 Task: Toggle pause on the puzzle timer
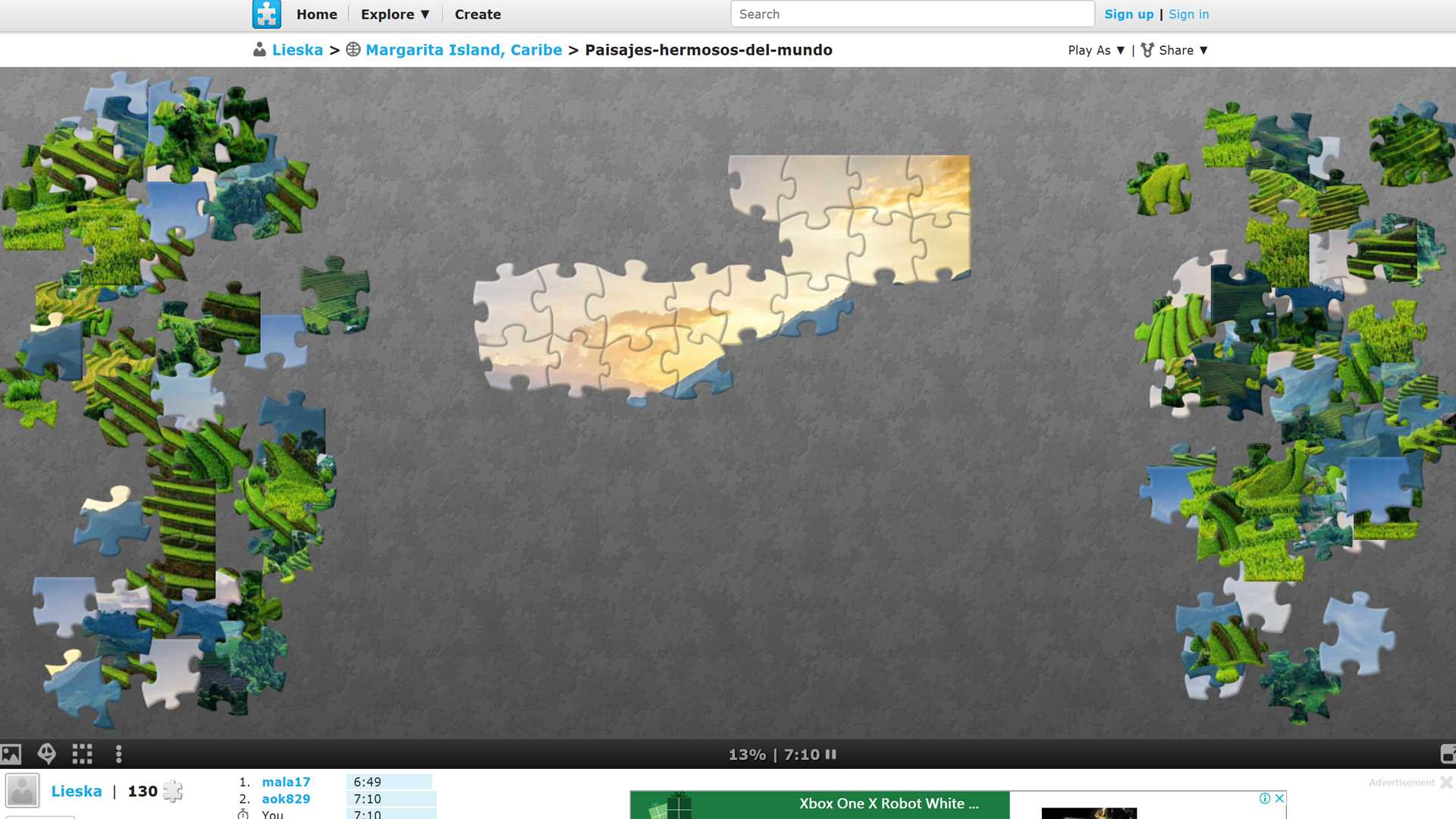point(832,754)
